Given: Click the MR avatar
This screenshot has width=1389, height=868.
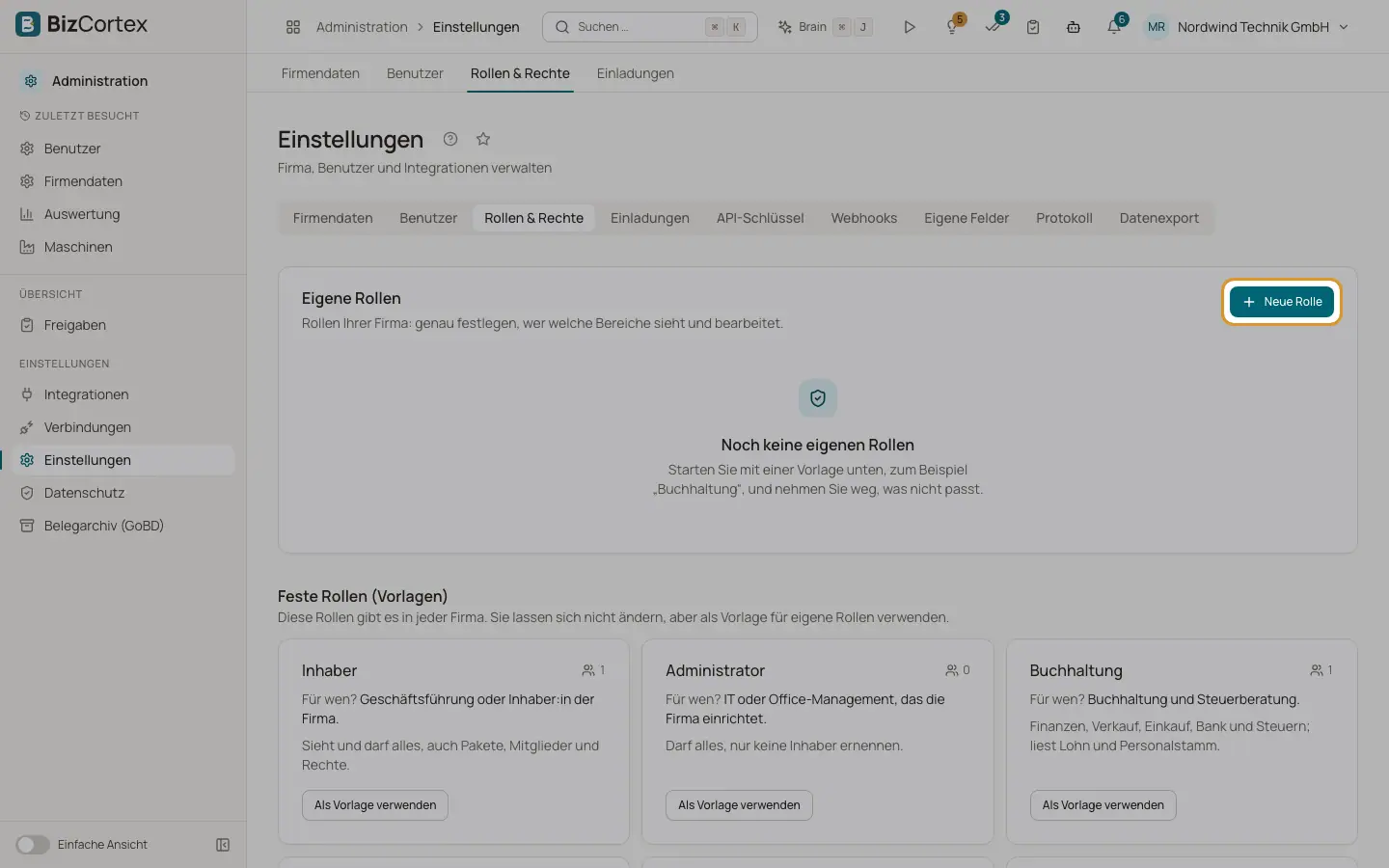Looking at the screenshot, I should (x=1157, y=27).
